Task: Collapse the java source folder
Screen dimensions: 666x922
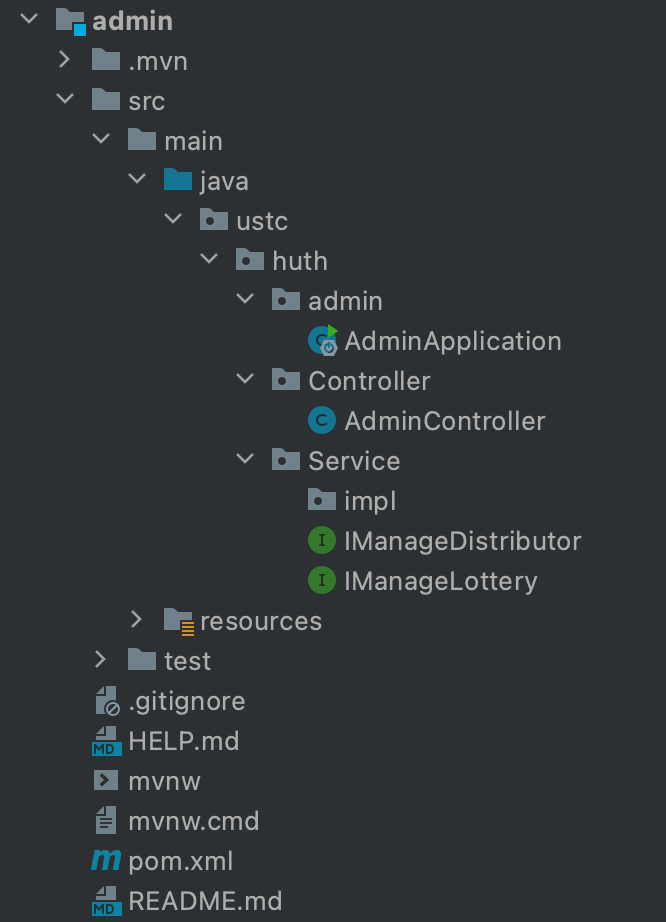Action: [x=137, y=181]
